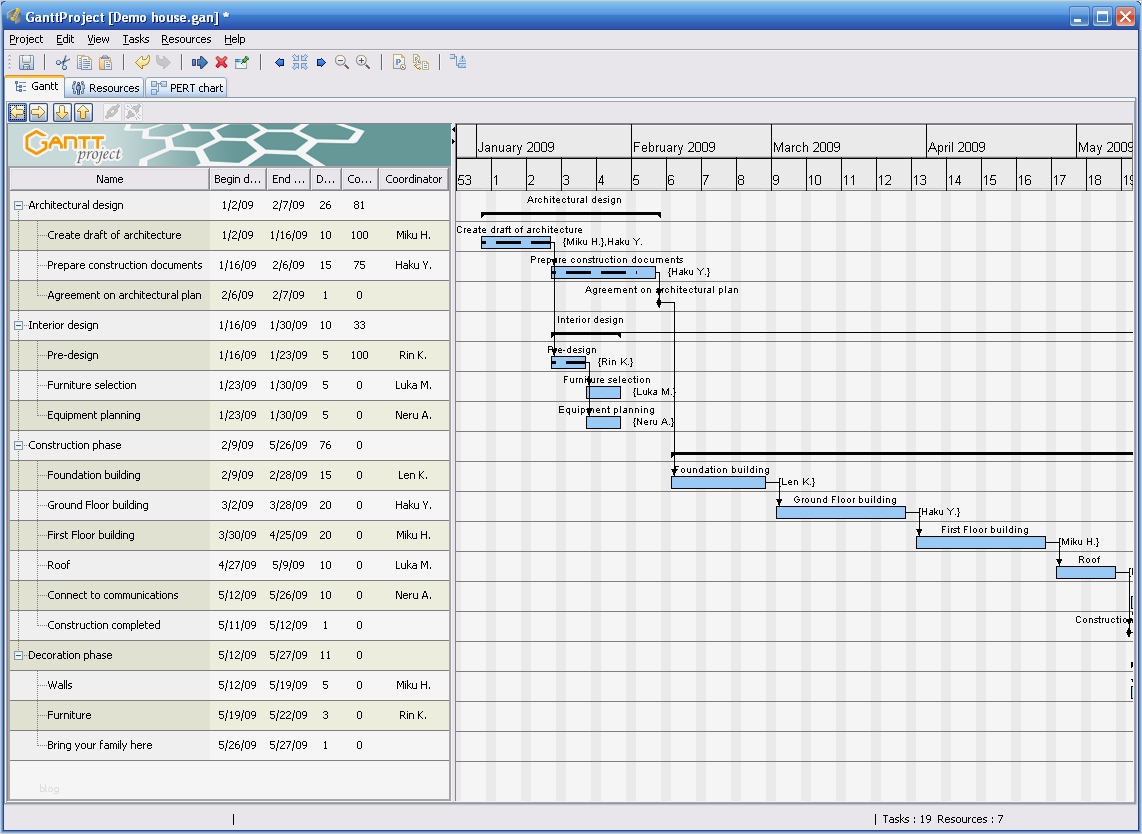Select the Cut task icon
This screenshot has height=834, width=1142.
tap(63, 62)
